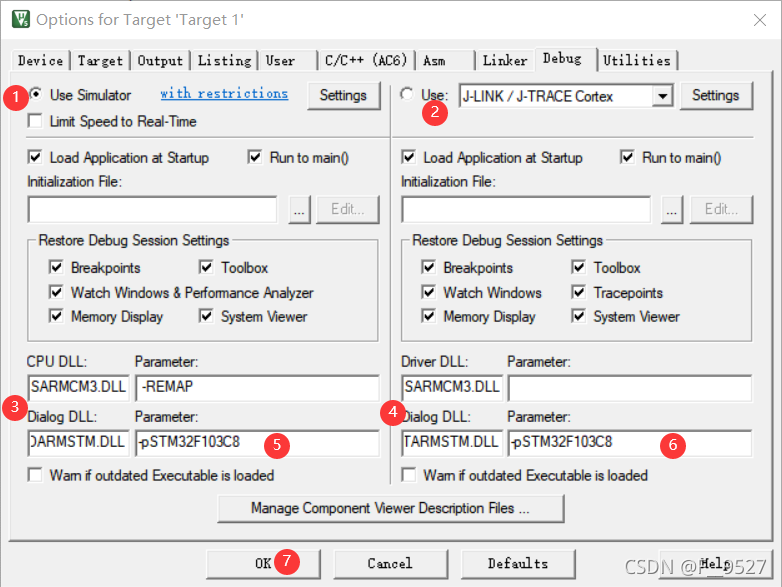Viewport: 782px width, 587px height.
Task: Click the -REMAP parameter field
Action: point(257,388)
